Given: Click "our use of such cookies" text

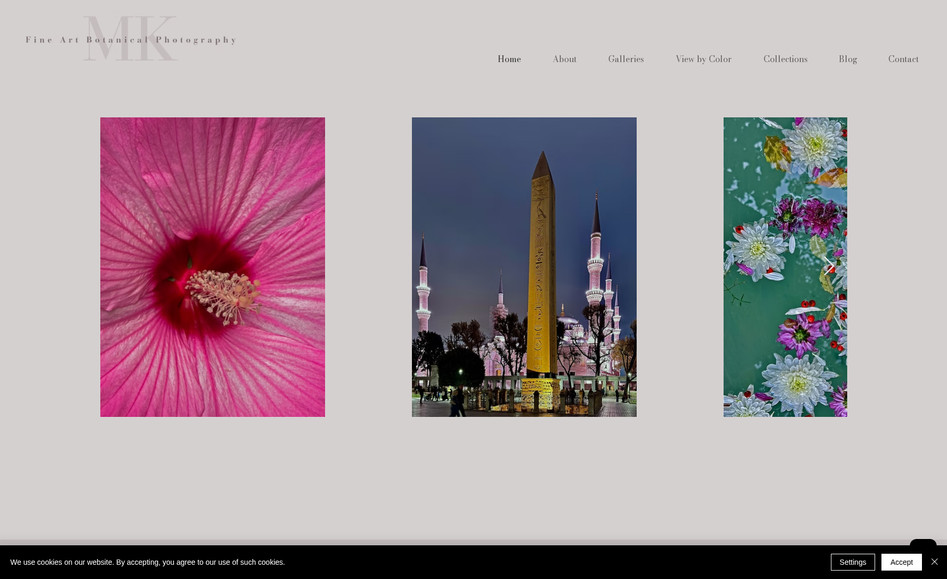Looking at the screenshot, I should 241,562.
